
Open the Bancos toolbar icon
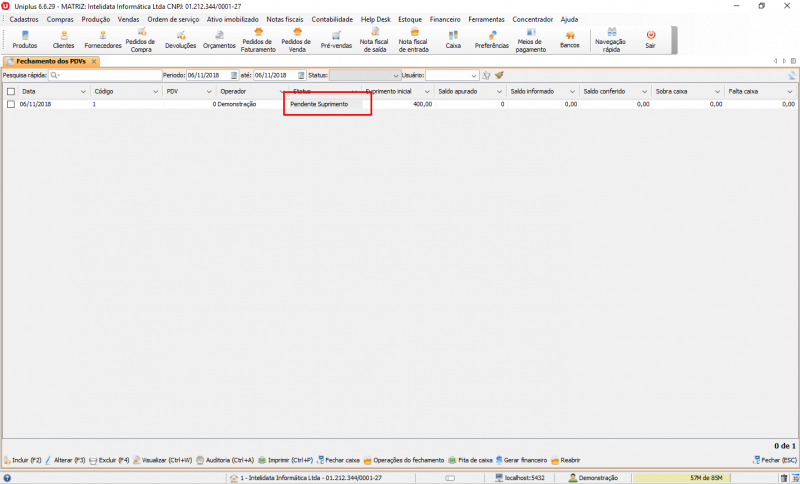pyautogui.click(x=569, y=40)
